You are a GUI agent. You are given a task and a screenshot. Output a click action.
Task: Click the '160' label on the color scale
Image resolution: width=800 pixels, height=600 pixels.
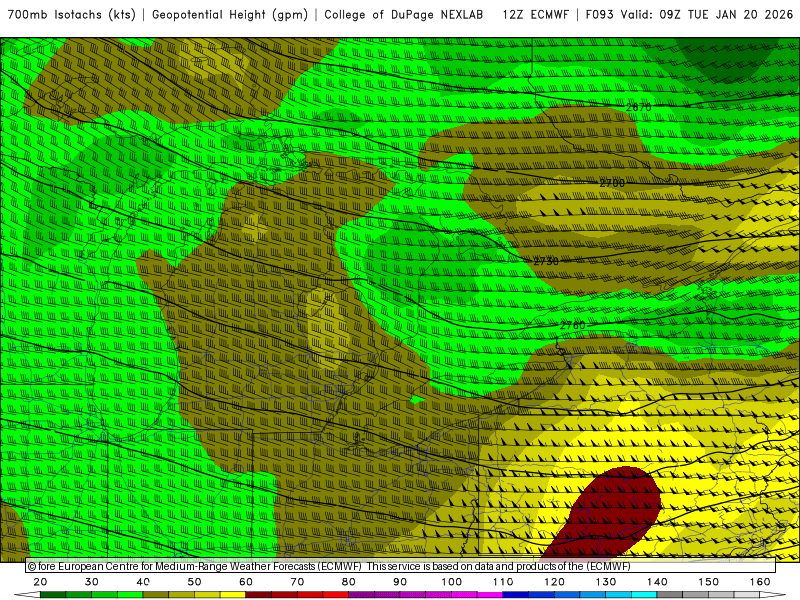tap(760, 582)
